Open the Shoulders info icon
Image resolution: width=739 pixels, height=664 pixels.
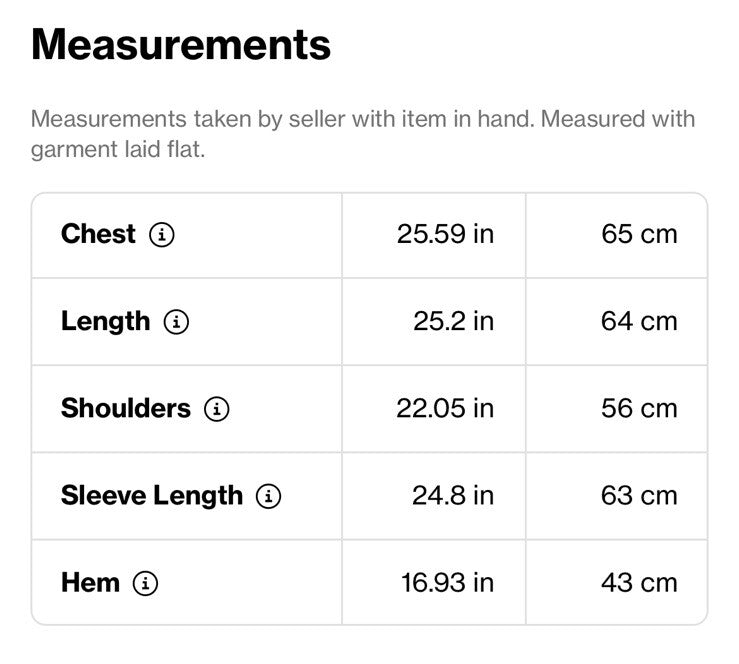coord(217,409)
